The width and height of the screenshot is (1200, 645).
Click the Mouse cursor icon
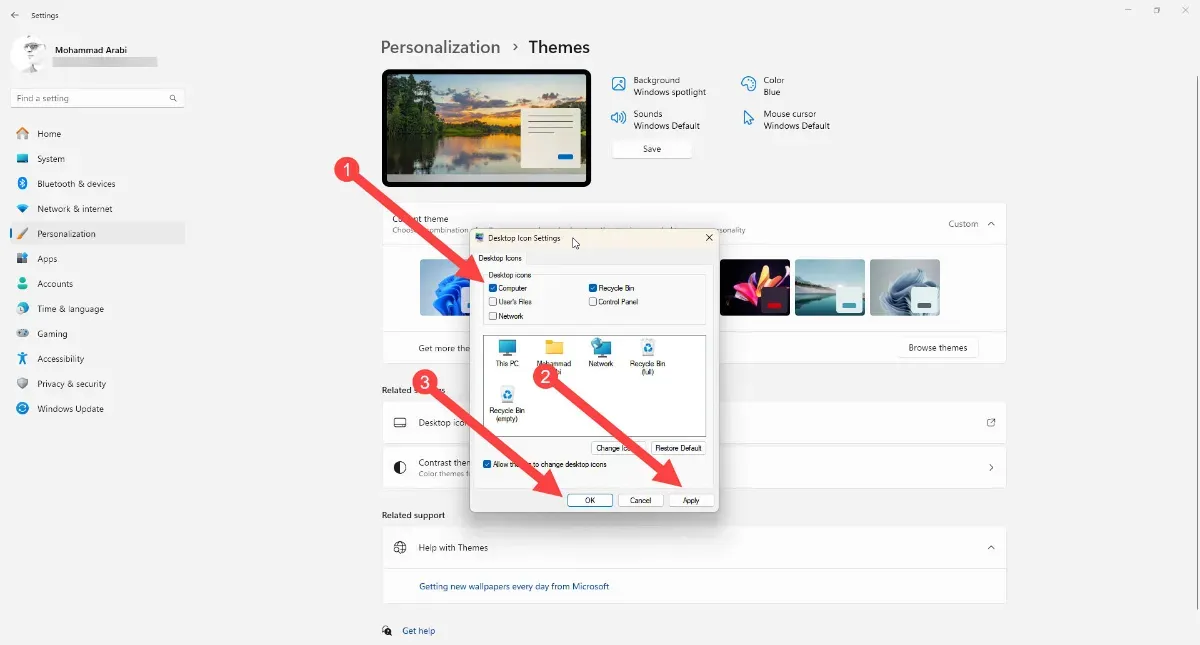748,119
